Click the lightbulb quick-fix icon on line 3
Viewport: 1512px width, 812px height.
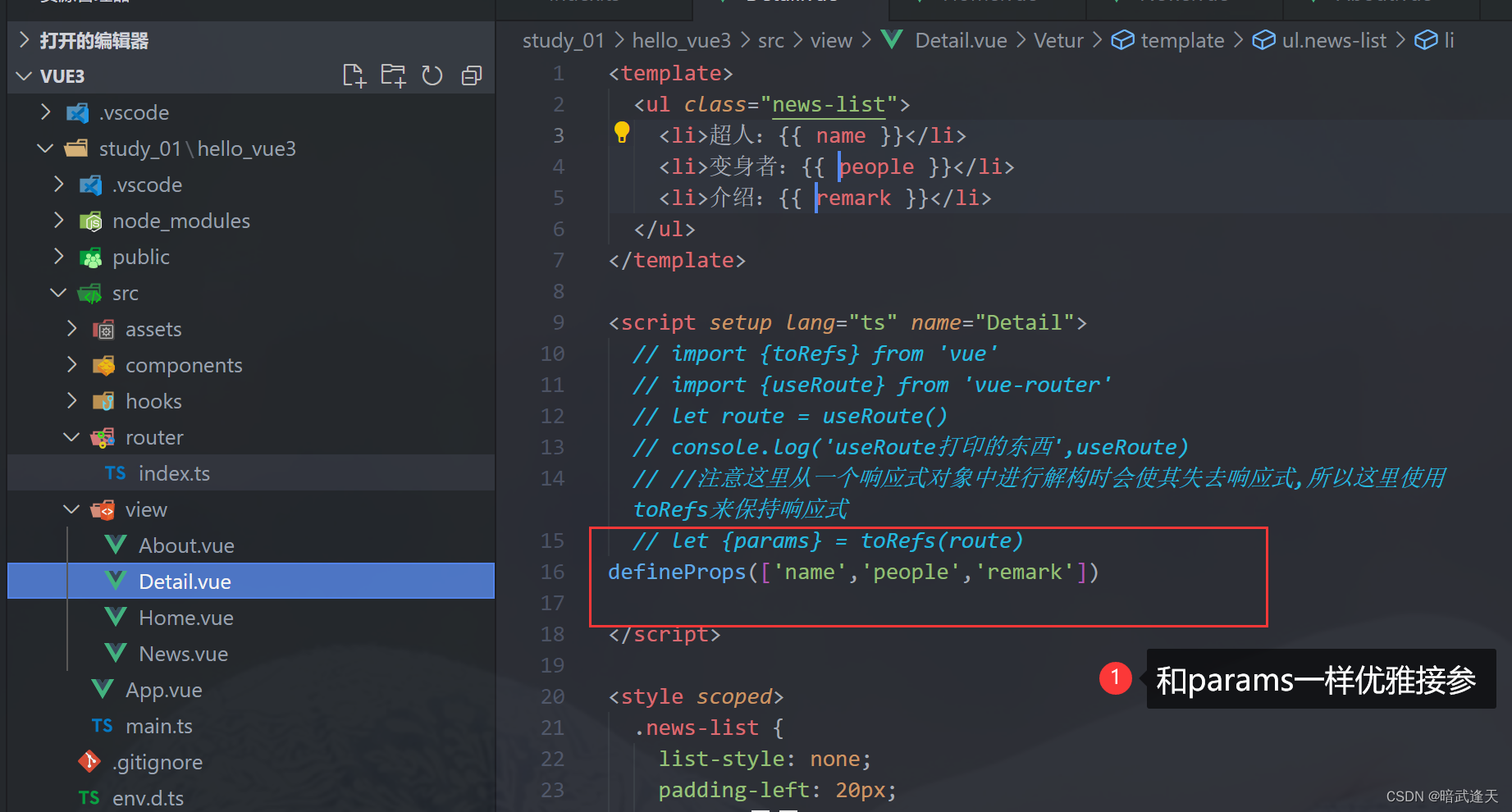(622, 132)
